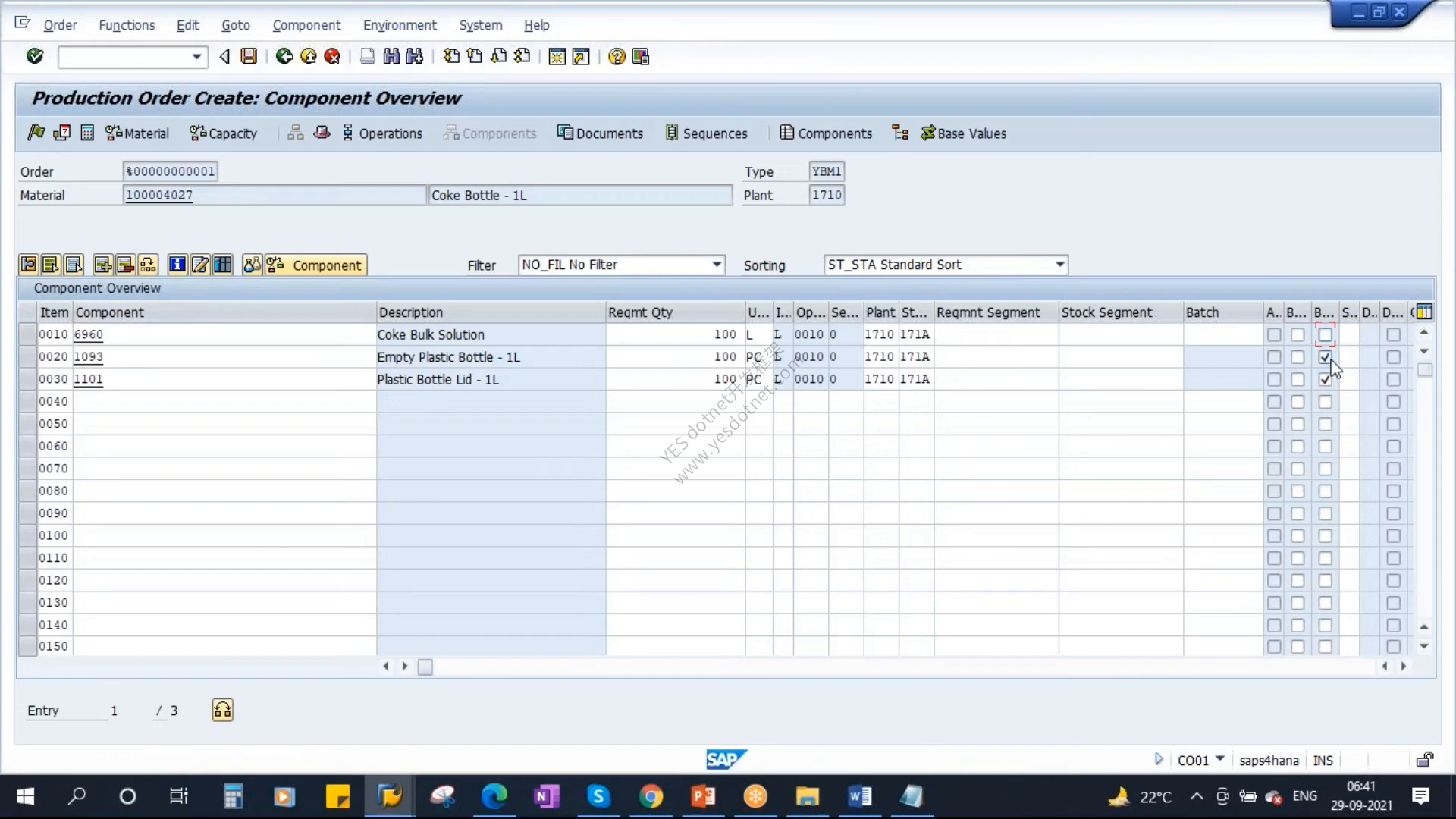Screen dimensions: 1456x819
Task: Click Delete row icon in table toolbar
Action: [x=126, y=265]
